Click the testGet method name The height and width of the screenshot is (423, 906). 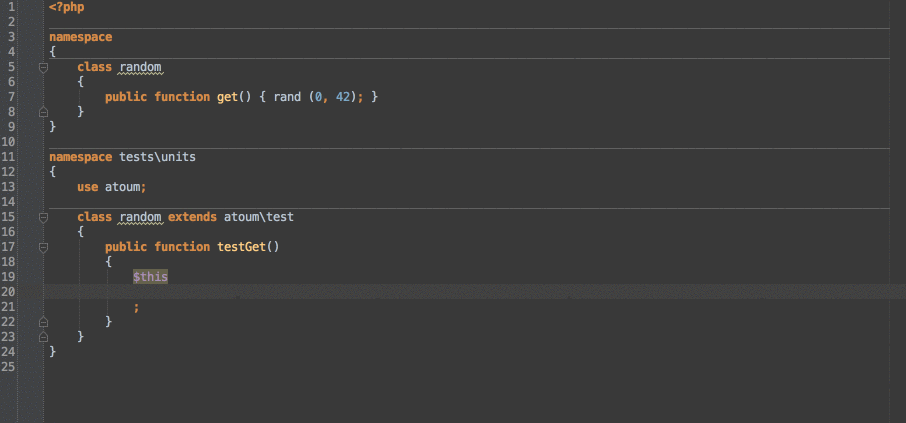[x=242, y=247]
